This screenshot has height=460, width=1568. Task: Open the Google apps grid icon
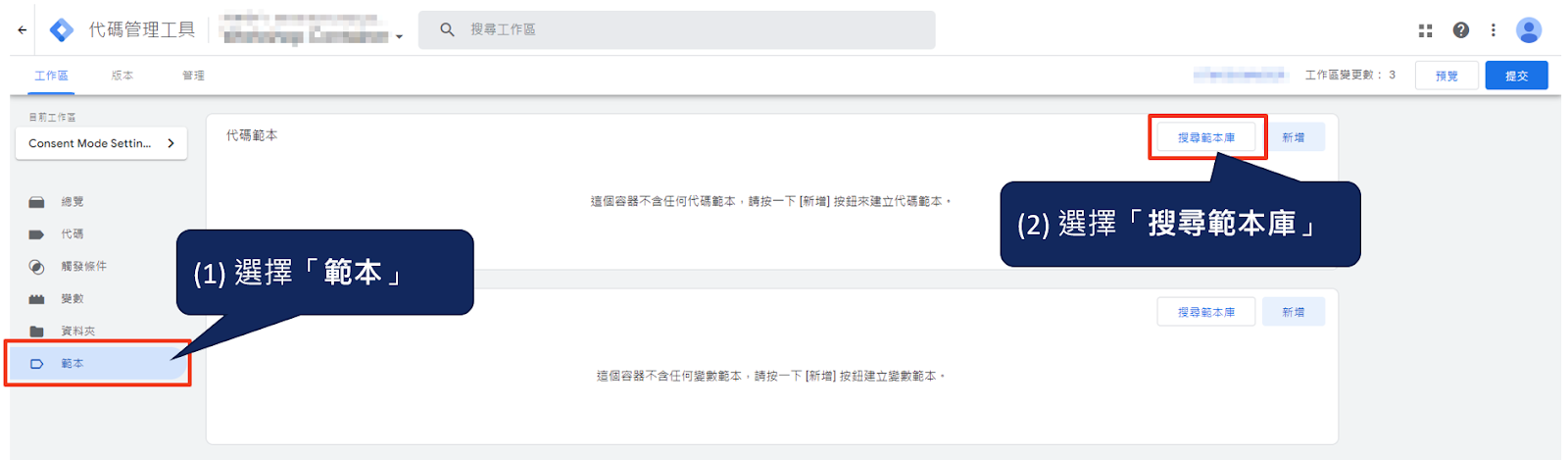click(x=1425, y=30)
